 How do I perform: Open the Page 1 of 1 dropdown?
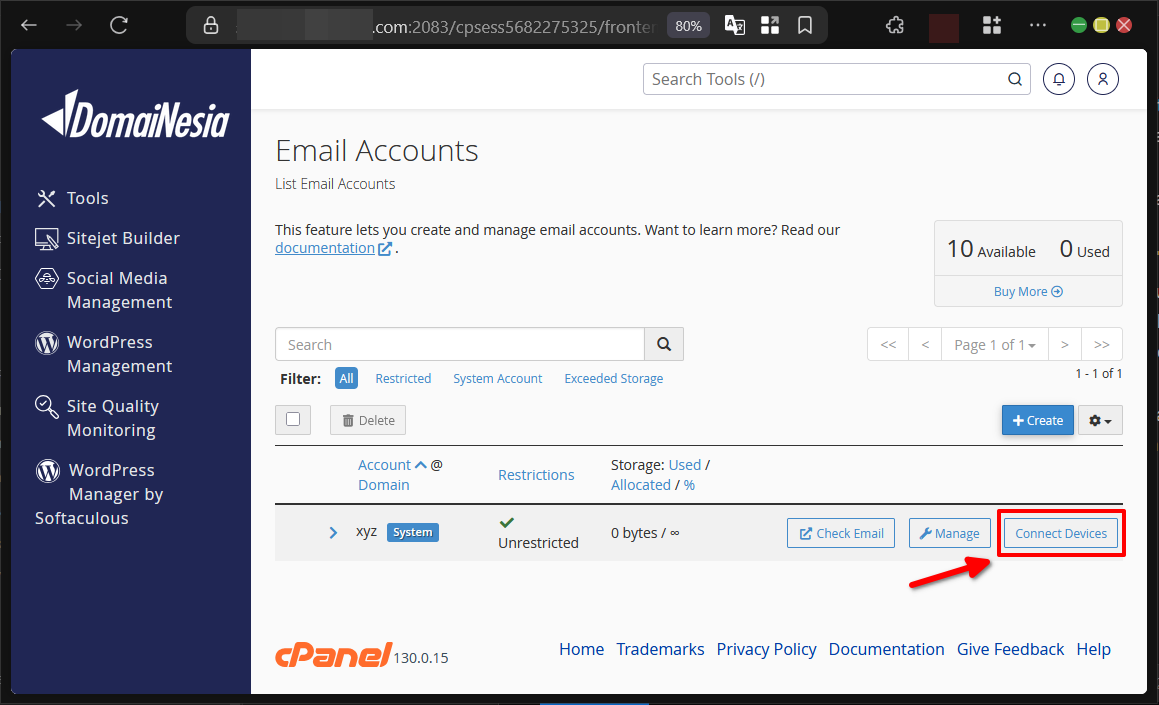(x=994, y=343)
